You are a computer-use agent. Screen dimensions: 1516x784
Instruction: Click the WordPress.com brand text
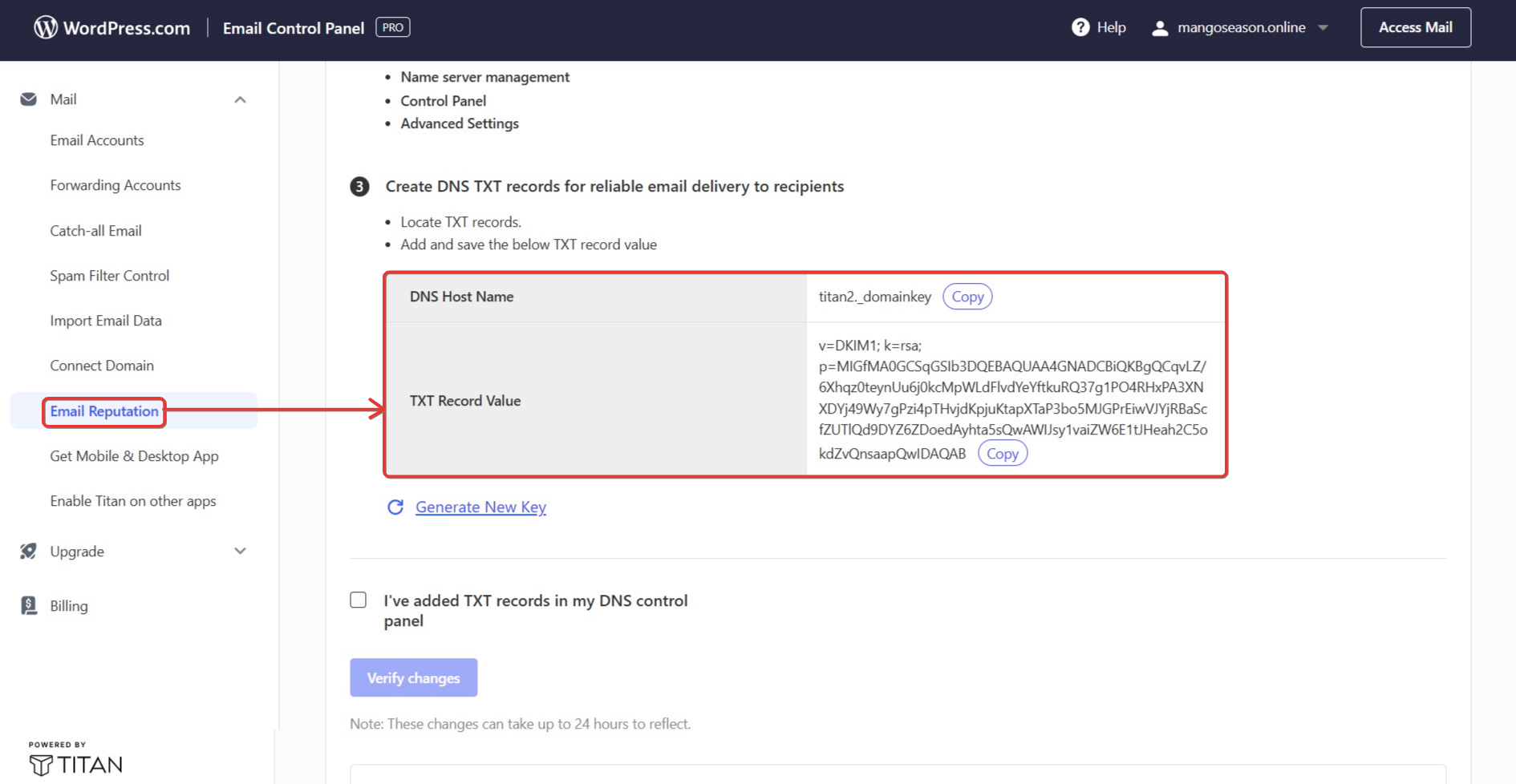[x=127, y=28]
